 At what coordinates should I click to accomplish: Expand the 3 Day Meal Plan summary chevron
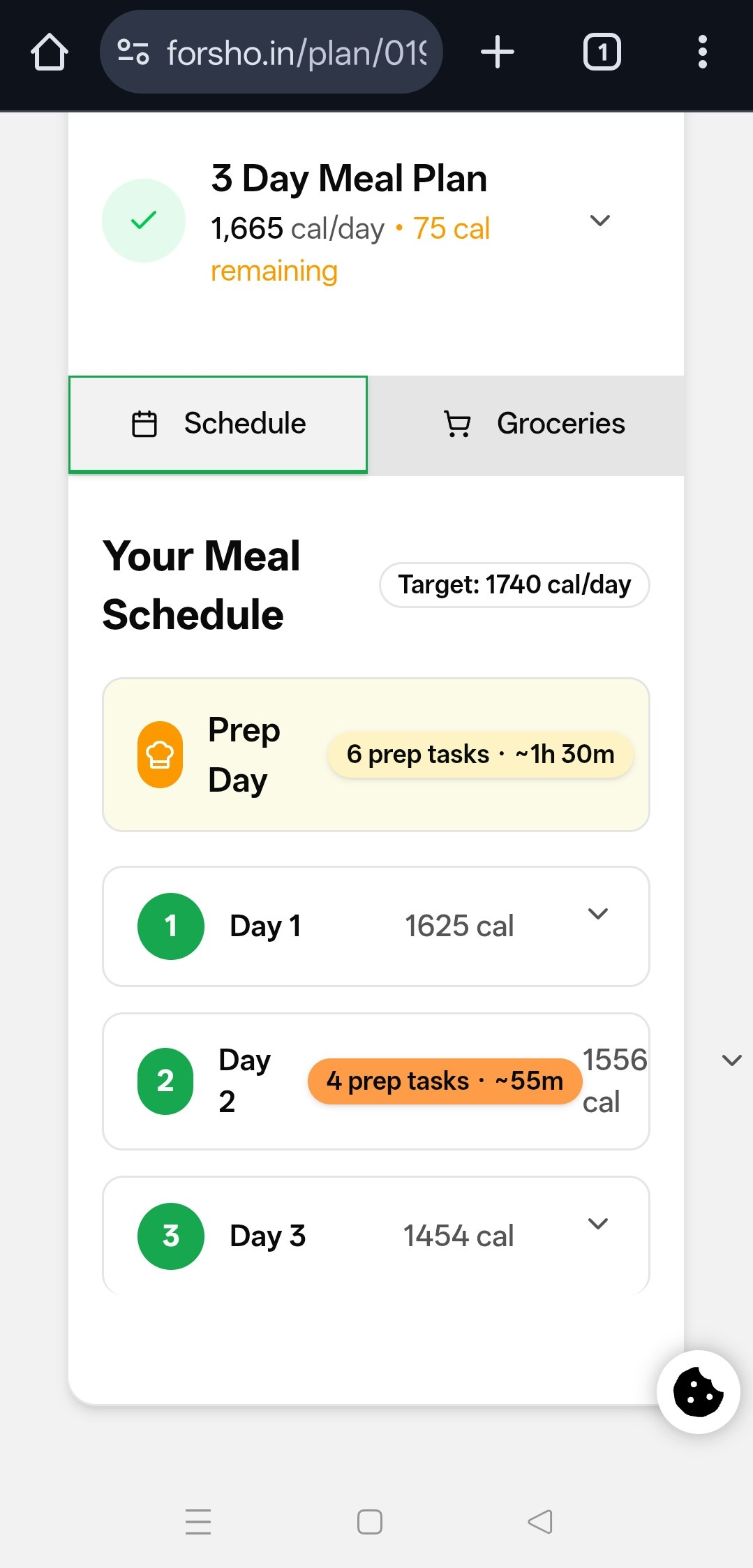click(x=599, y=221)
